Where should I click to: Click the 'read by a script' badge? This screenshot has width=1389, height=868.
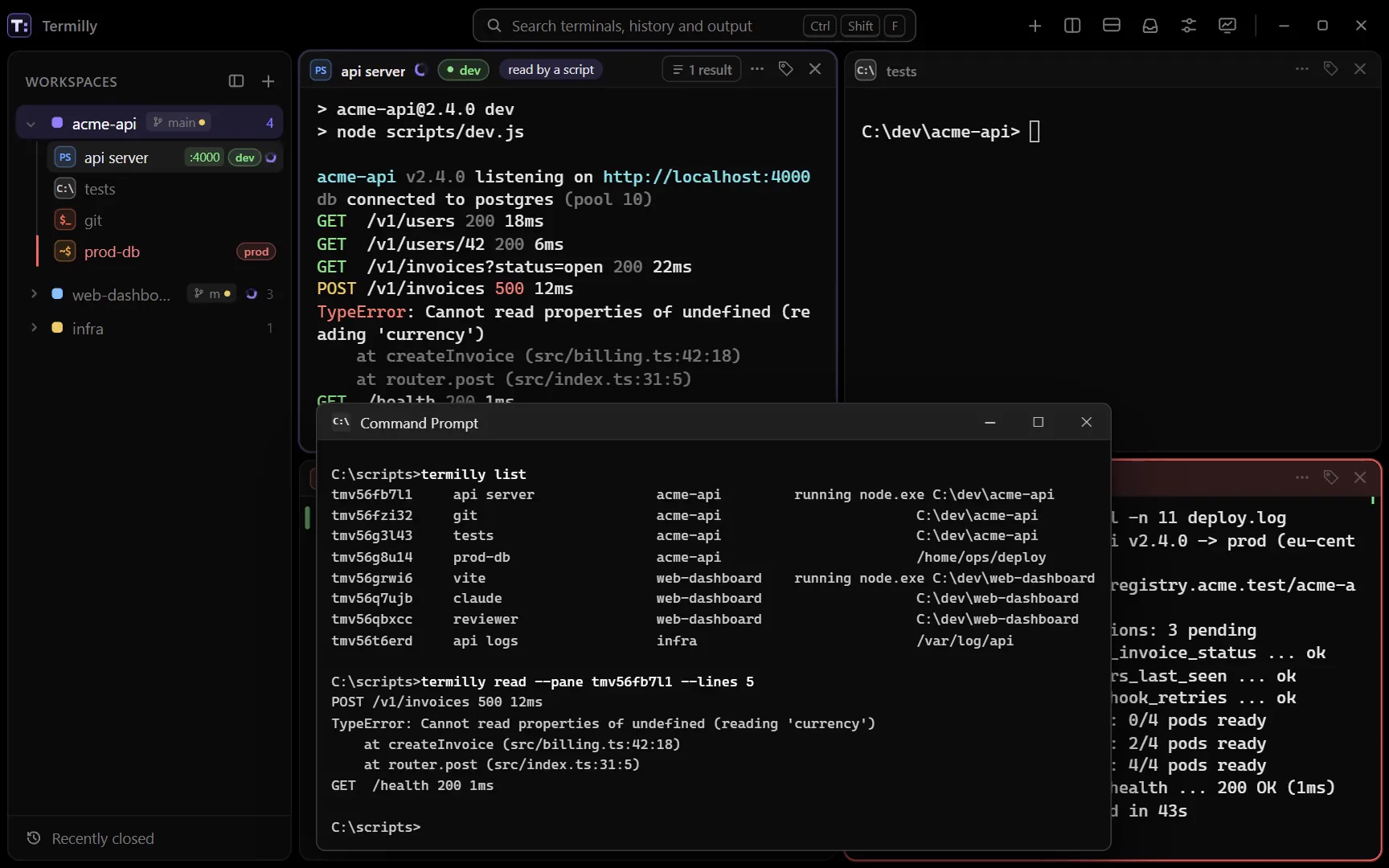[551, 70]
